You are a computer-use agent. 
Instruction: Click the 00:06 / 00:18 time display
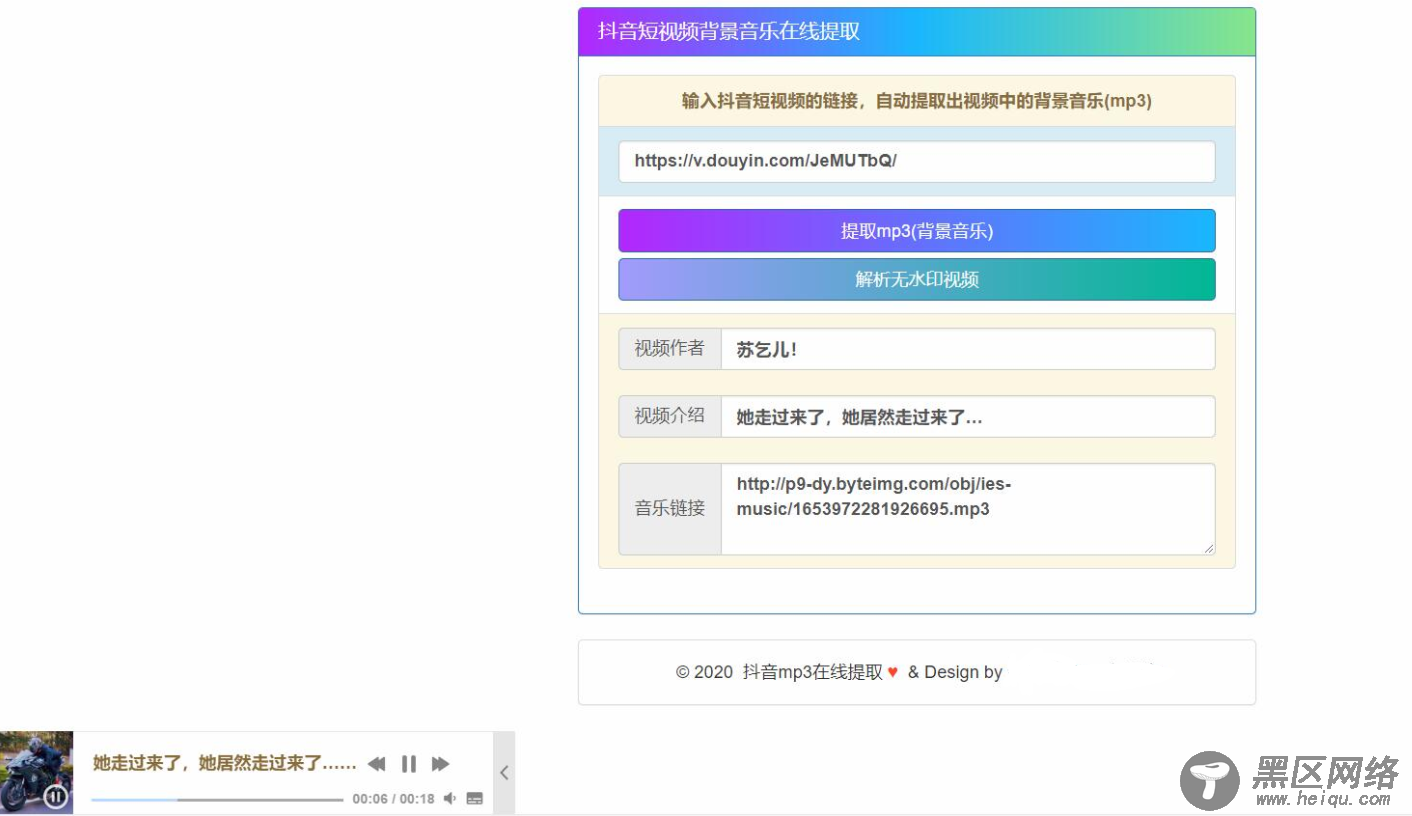coord(393,799)
